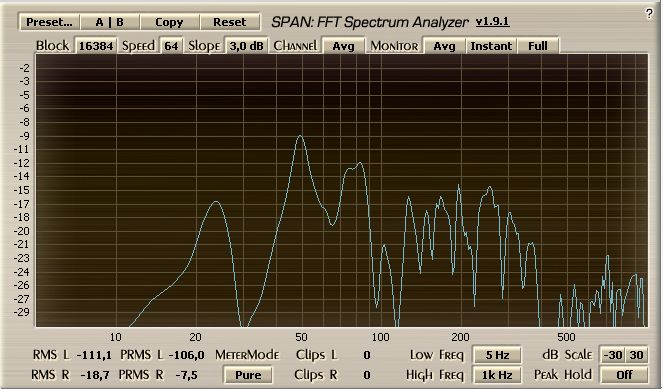Change Slope value 3,0 dB

pyautogui.click(x=246, y=46)
